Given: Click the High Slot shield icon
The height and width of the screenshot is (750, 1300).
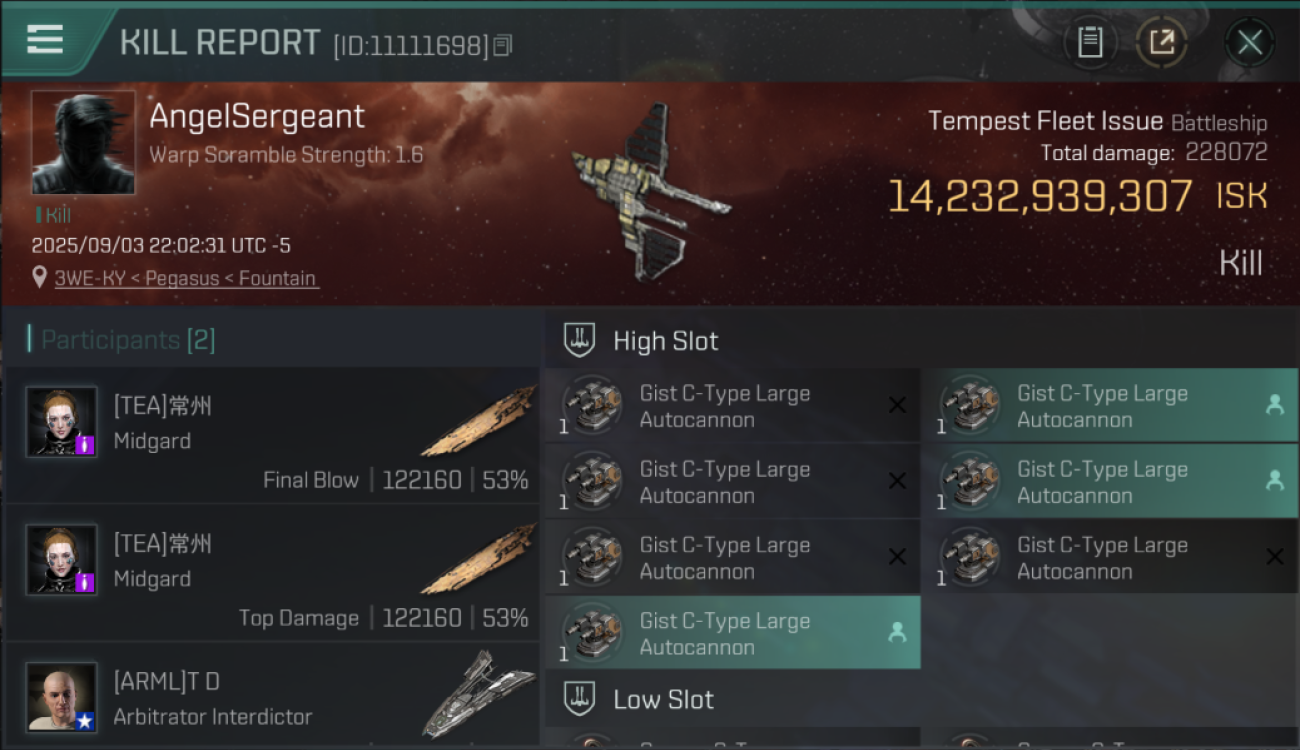Looking at the screenshot, I should [580, 340].
